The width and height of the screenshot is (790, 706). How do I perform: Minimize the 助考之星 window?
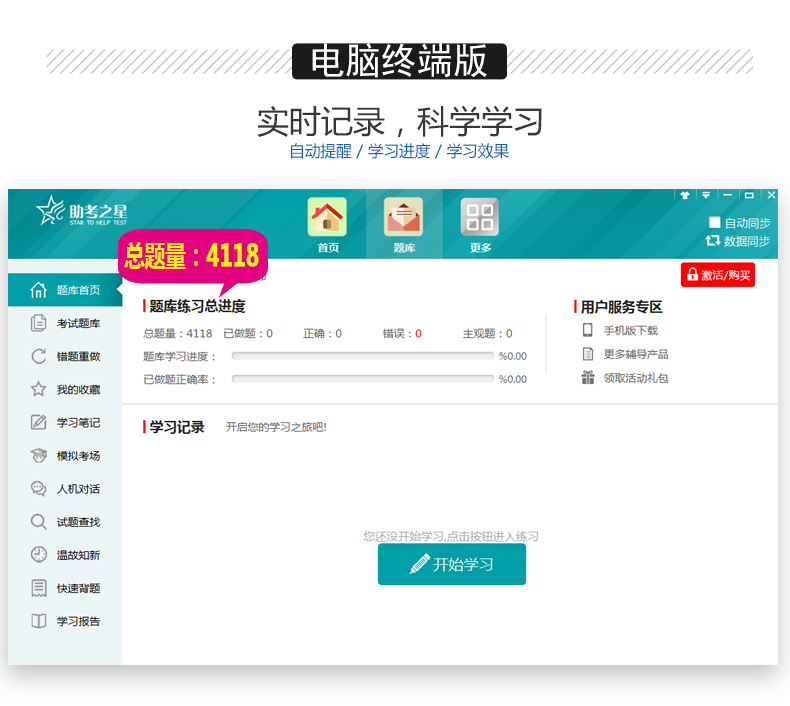tap(728, 195)
